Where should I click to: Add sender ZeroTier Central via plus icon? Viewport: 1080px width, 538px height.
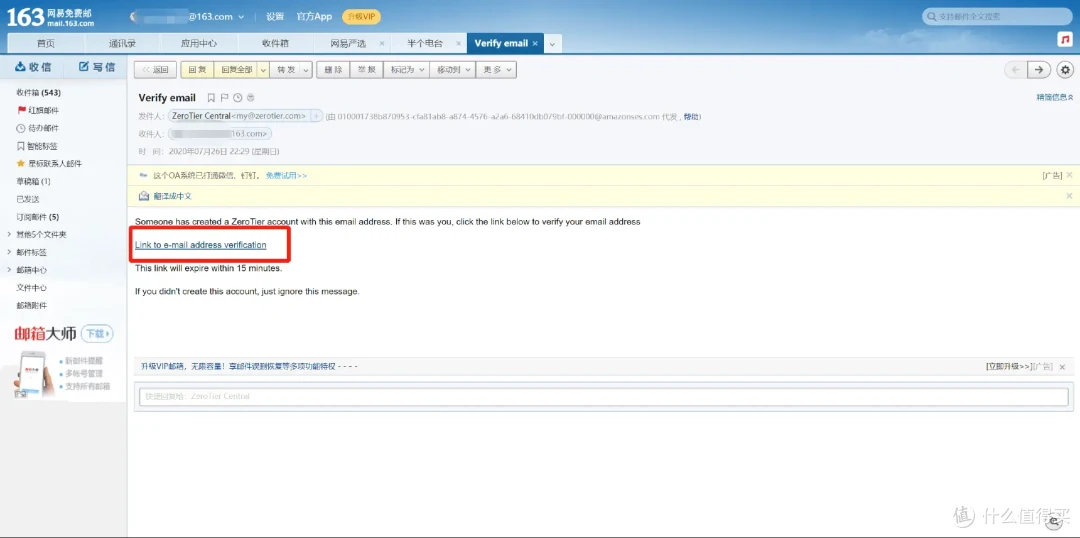[x=317, y=116]
